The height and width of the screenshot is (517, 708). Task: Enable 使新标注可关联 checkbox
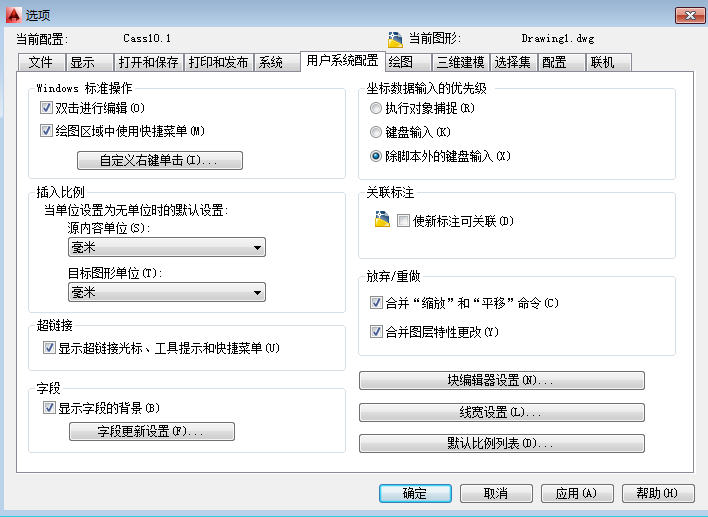(x=404, y=221)
